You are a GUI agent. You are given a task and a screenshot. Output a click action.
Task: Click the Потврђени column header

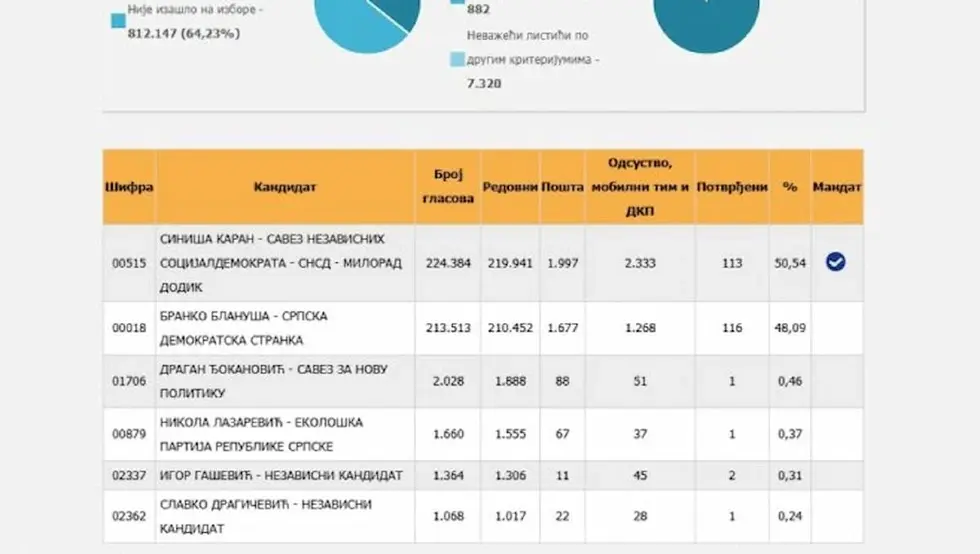tap(732, 187)
